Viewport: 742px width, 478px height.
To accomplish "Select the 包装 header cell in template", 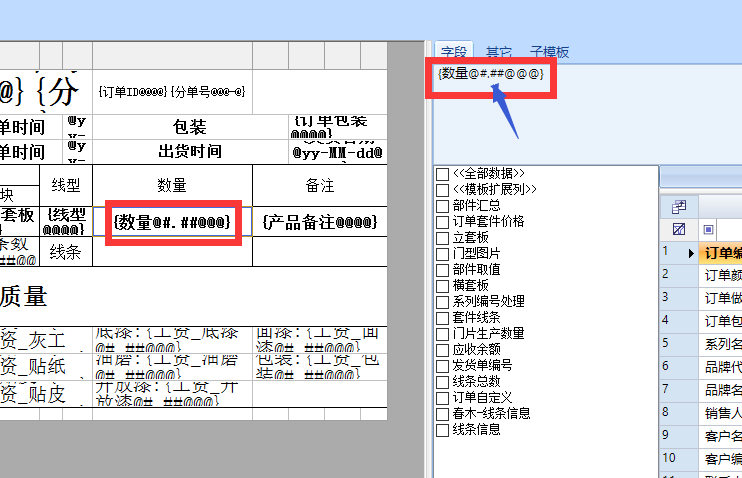I will pyautogui.click(x=189, y=127).
